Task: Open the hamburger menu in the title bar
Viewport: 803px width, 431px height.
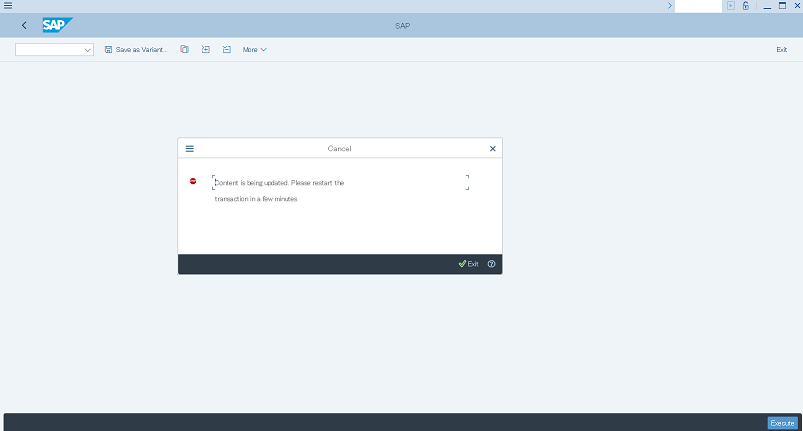Action: coord(8,6)
